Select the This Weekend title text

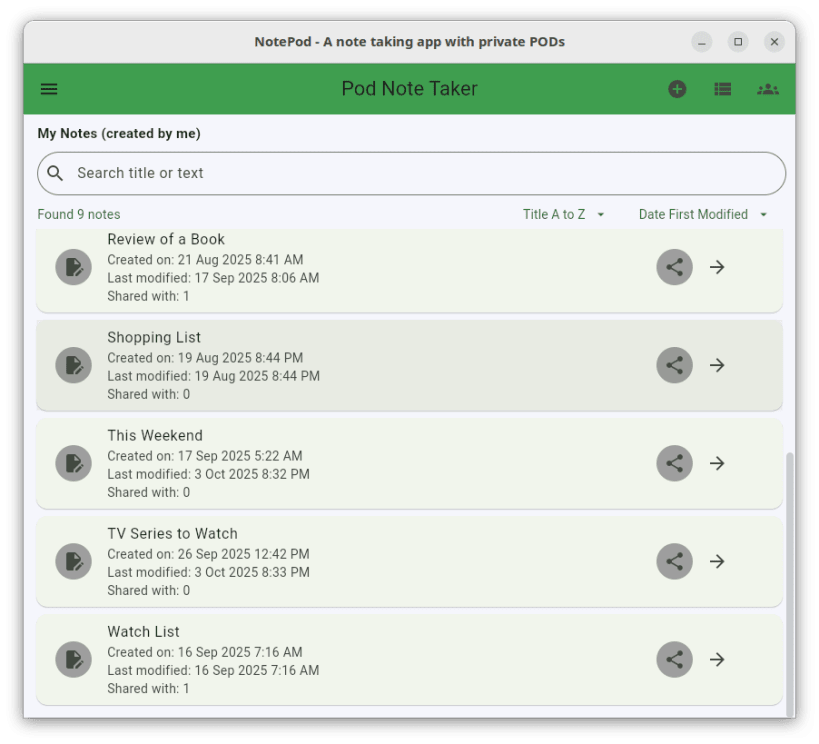point(155,436)
